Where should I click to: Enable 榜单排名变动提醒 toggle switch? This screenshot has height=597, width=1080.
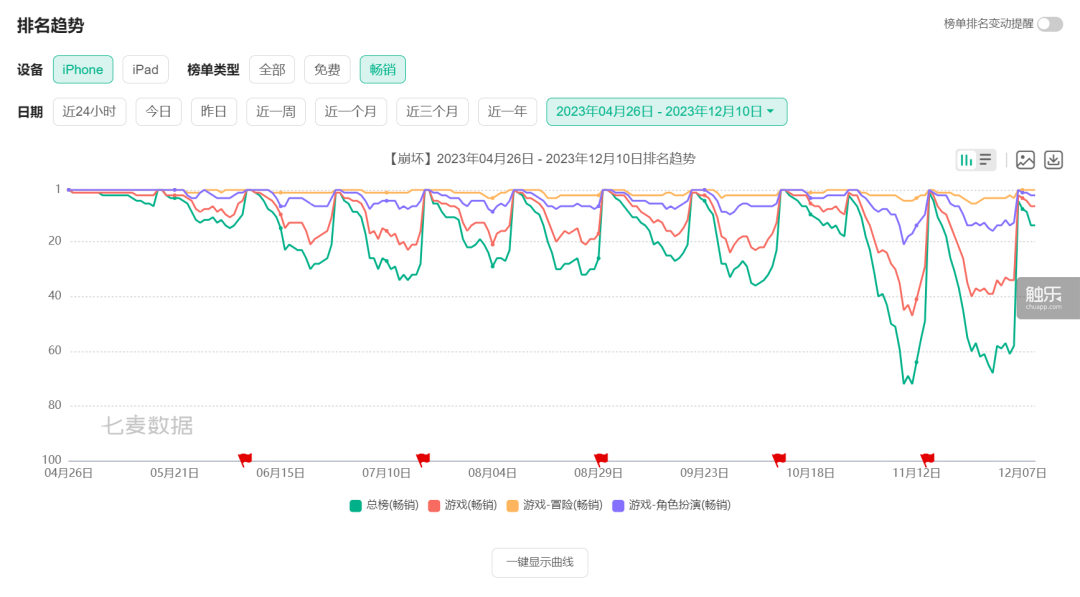point(1050,24)
